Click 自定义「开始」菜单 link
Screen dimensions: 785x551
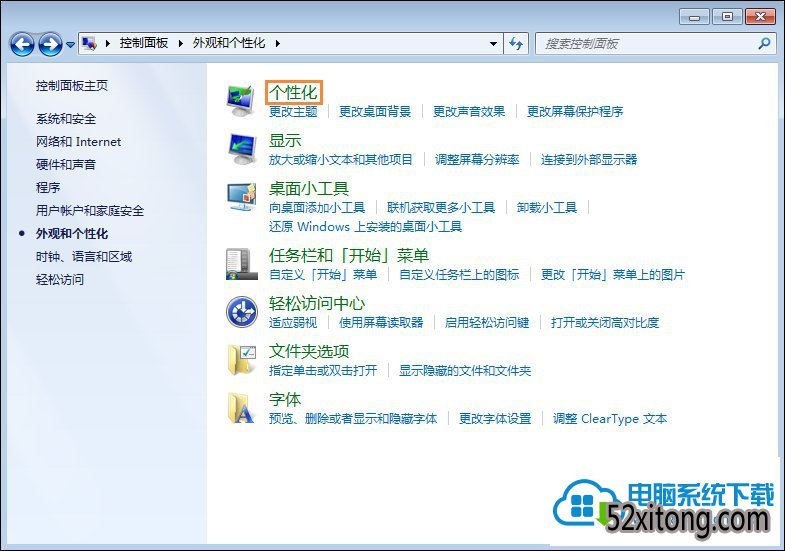tap(323, 275)
